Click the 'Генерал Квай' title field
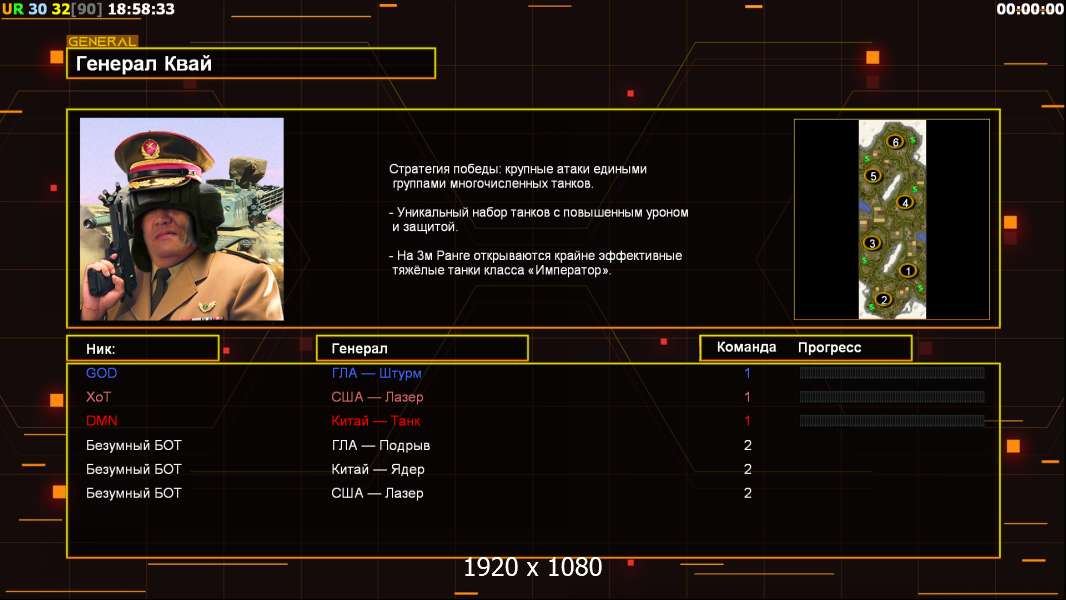1066x600 pixels. pyautogui.click(x=251, y=63)
